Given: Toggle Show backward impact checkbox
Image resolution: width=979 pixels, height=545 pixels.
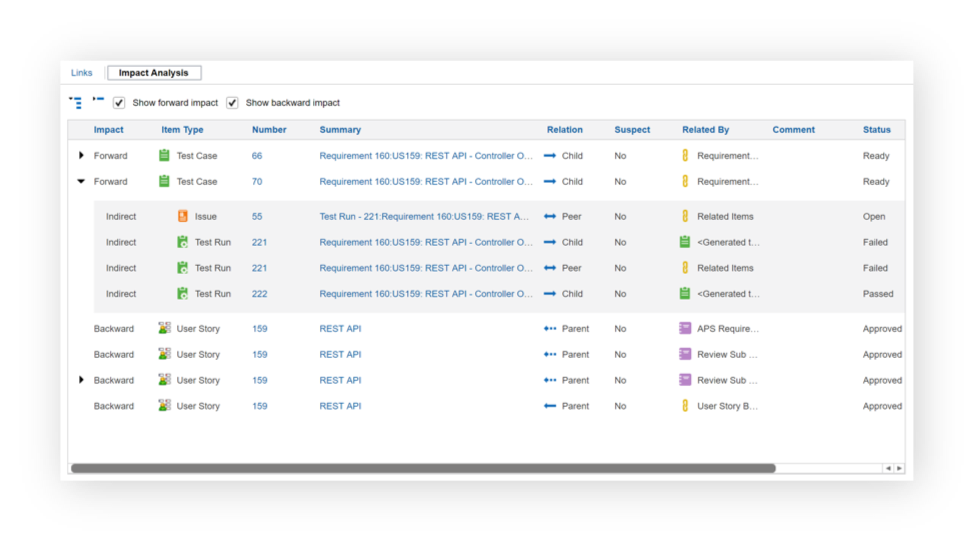Looking at the screenshot, I should click(232, 103).
